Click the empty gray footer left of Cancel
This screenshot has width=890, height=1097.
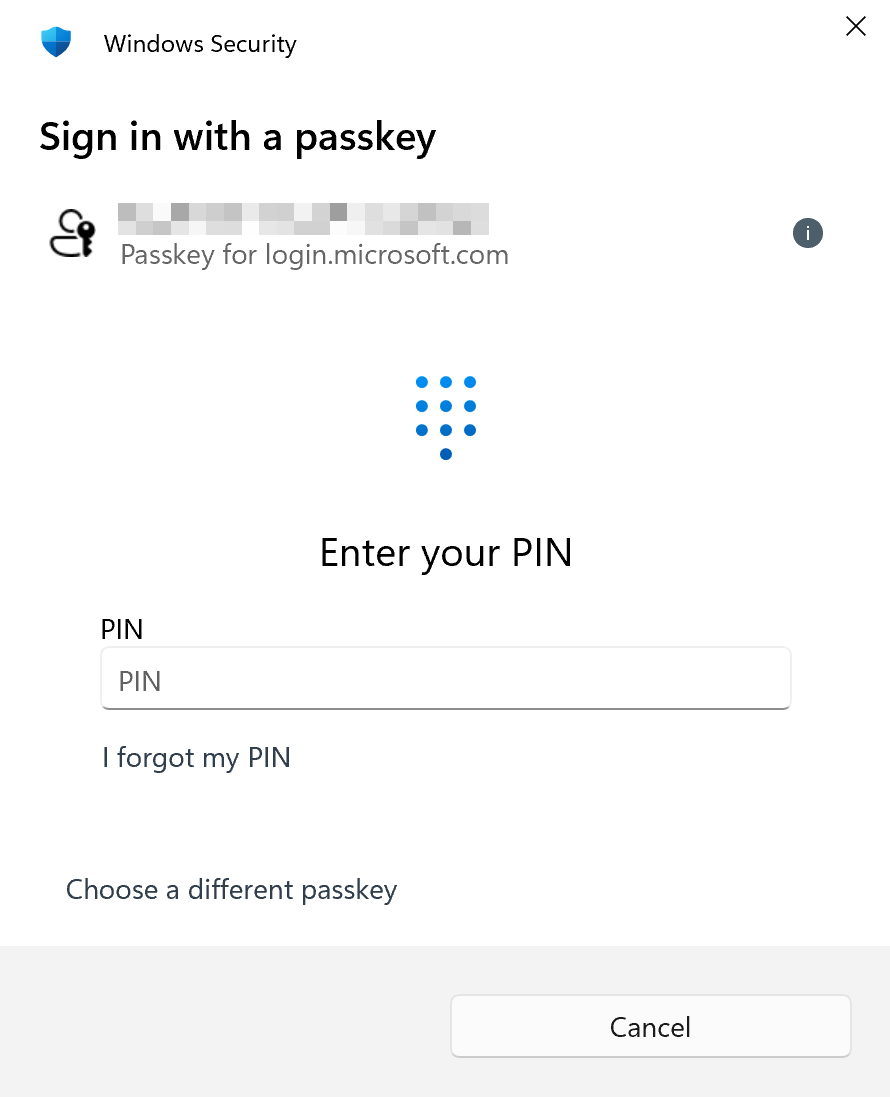tap(220, 1025)
